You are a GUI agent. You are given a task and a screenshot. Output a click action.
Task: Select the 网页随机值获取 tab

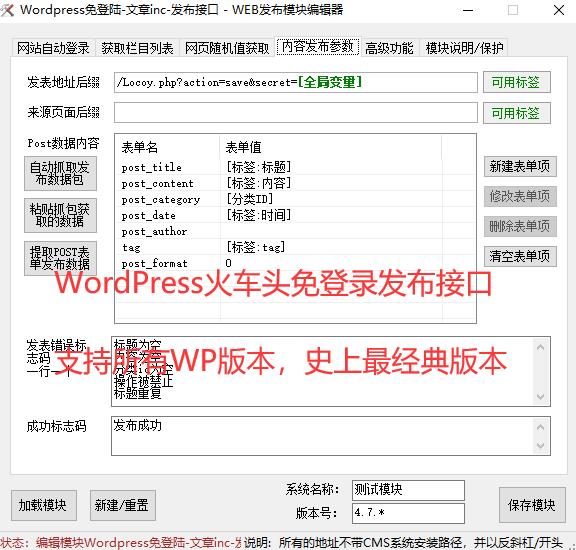click(227, 48)
